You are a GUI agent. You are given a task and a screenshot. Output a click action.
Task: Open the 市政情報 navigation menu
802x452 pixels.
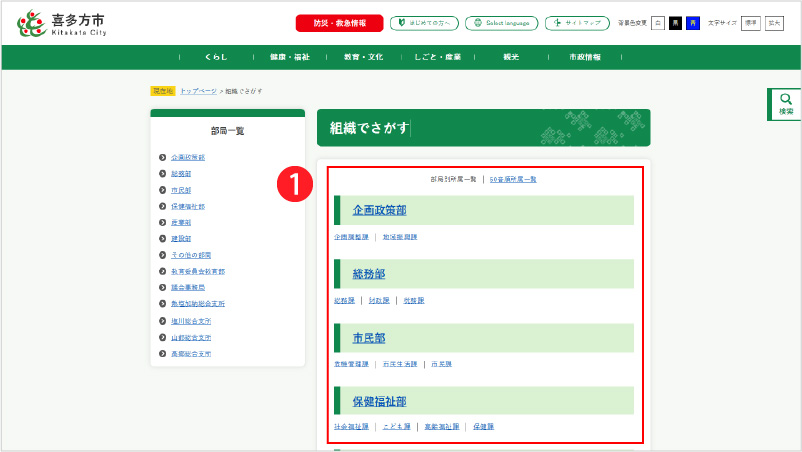[x=584, y=57]
